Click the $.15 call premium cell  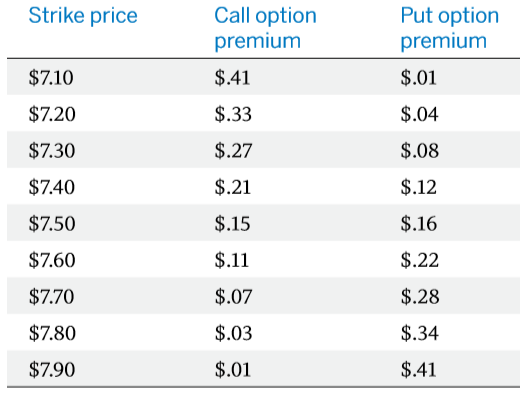(232, 223)
